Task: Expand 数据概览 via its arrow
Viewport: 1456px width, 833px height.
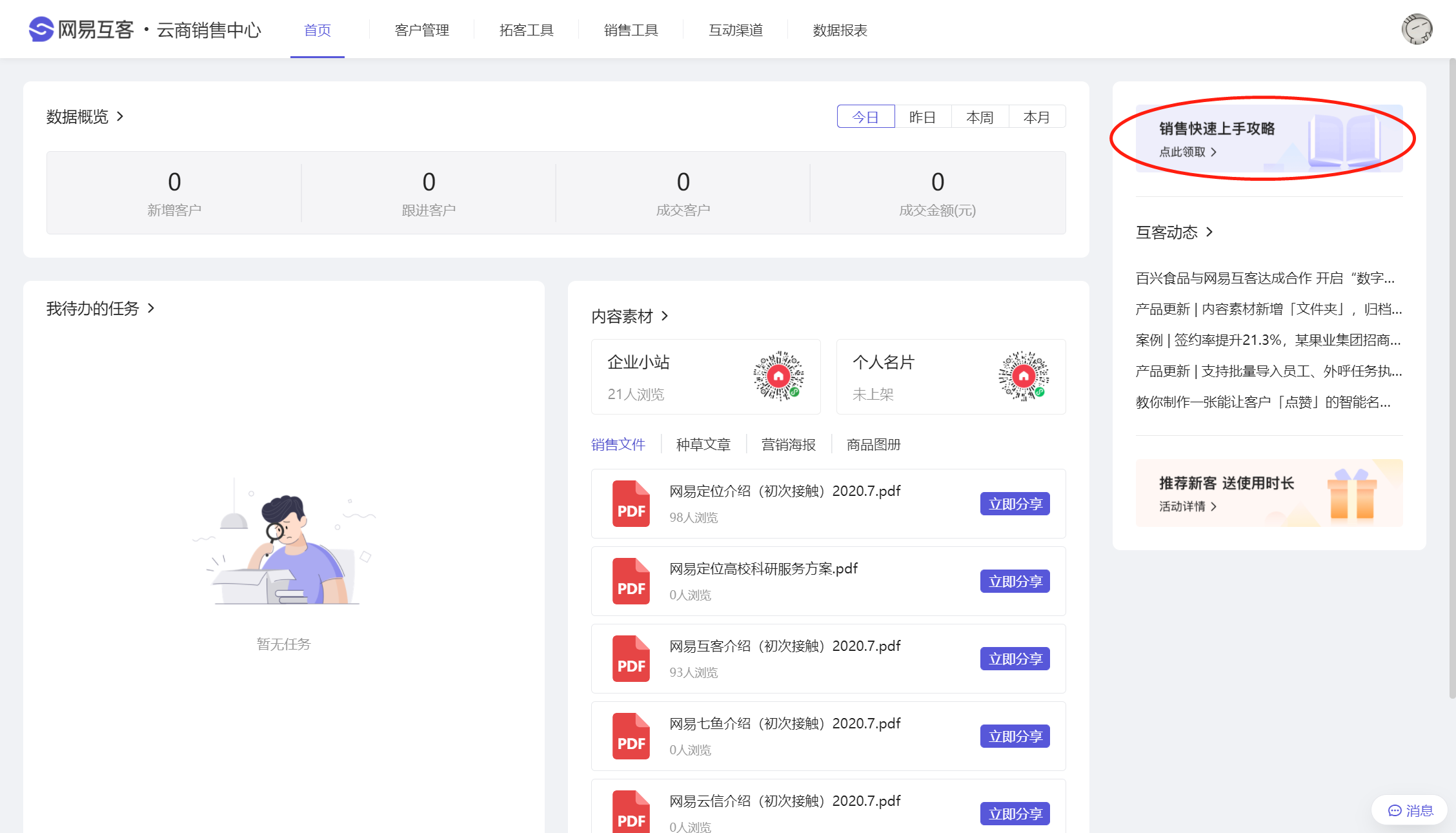Action: (x=120, y=116)
